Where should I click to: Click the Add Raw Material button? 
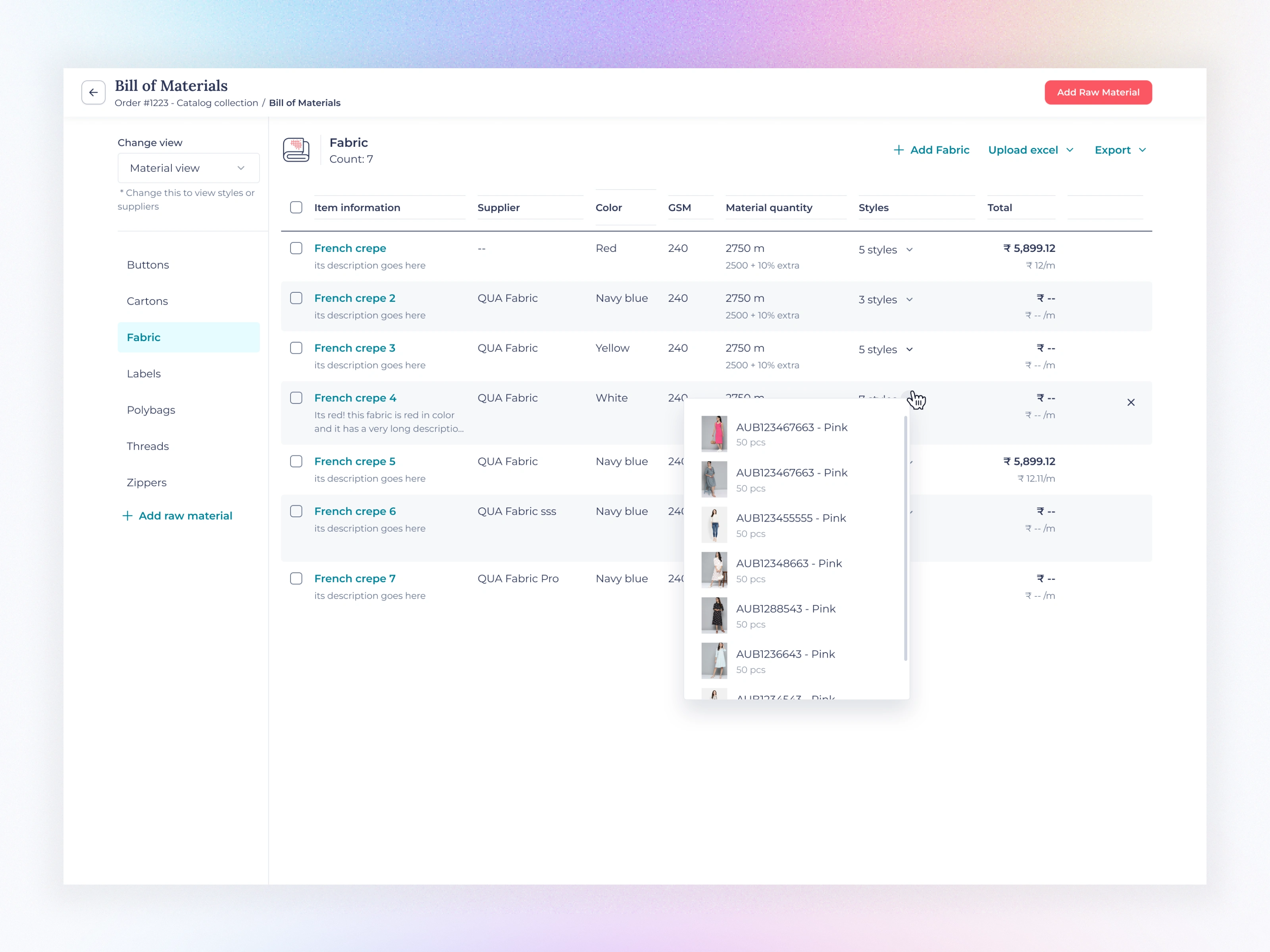pyautogui.click(x=1098, y=92)
